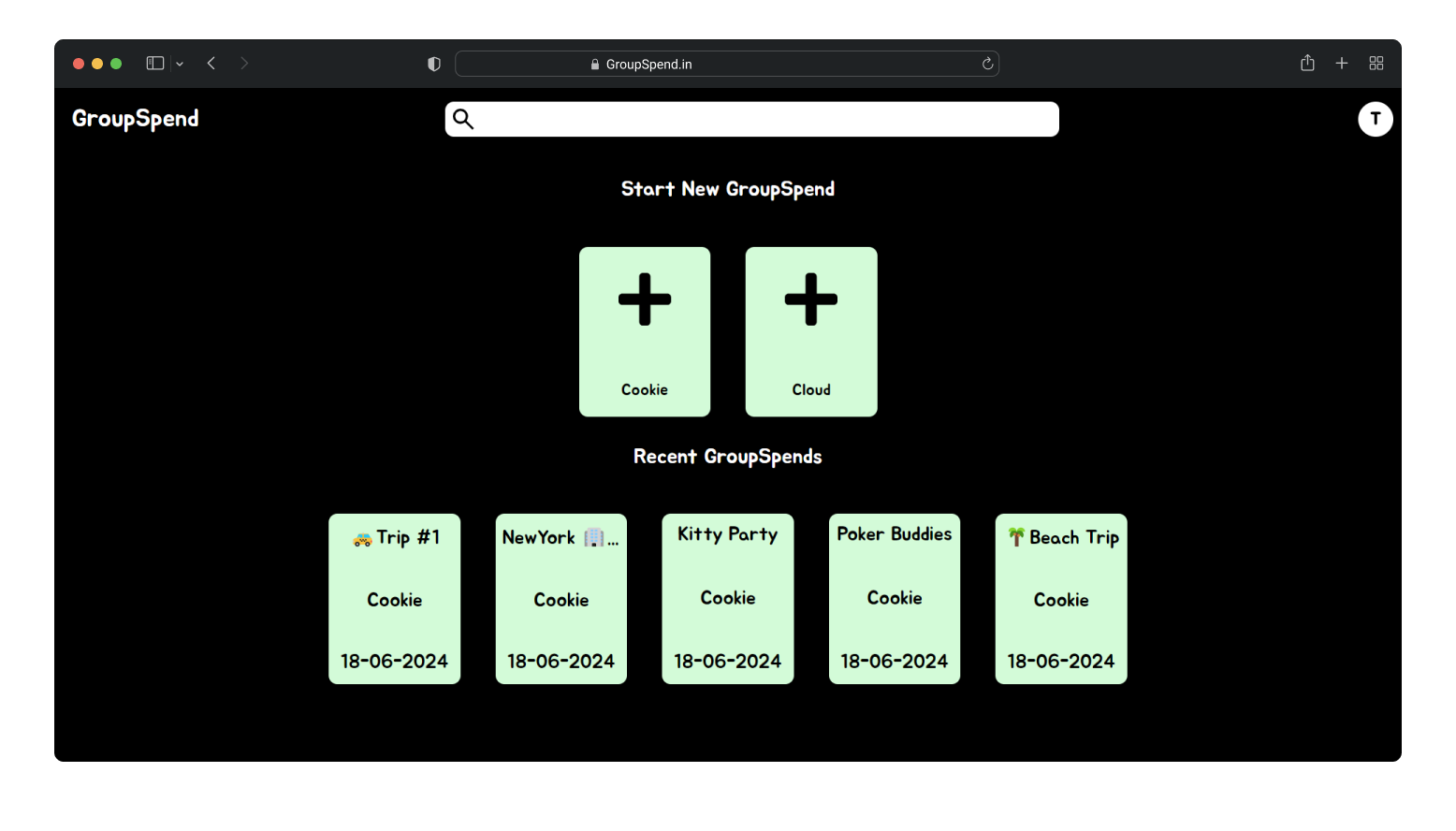Click the search magnifier icon

(463, 119)
